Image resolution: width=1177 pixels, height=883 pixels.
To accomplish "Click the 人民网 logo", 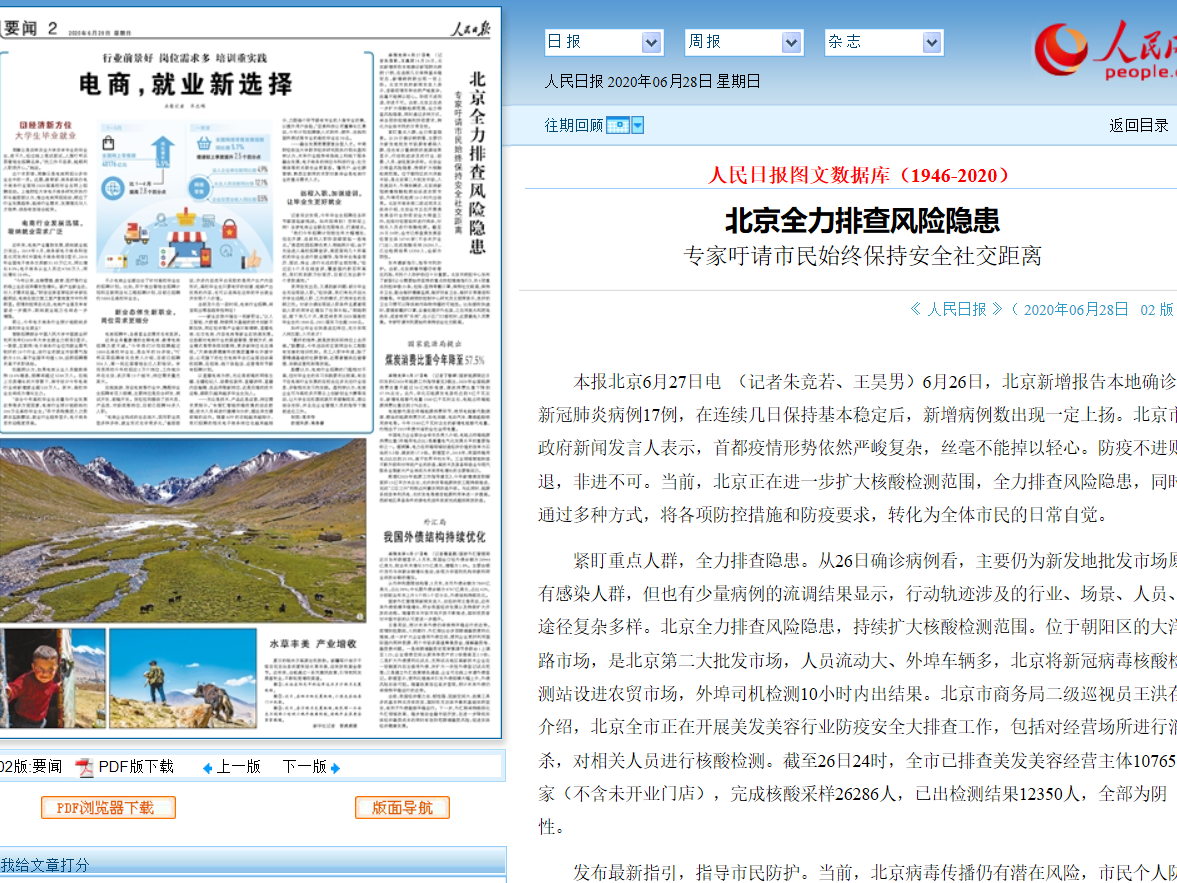I will point(1105,50).
